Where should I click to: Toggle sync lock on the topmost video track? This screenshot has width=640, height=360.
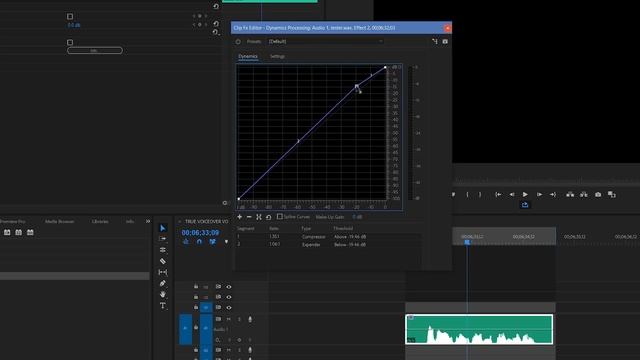click(218, 287)
